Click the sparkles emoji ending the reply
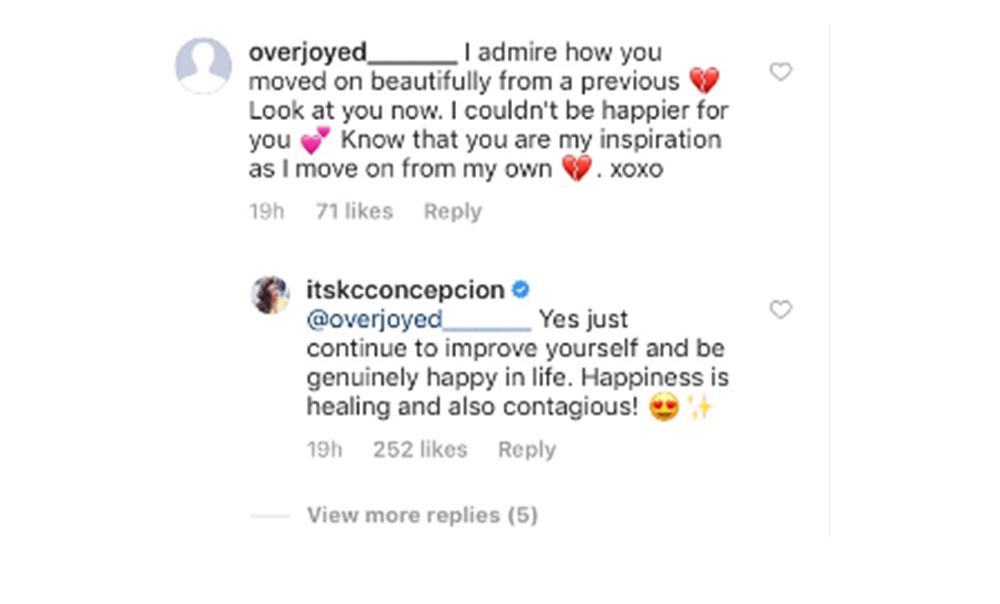Viewport: 1000px width, 604px height. 699,408
